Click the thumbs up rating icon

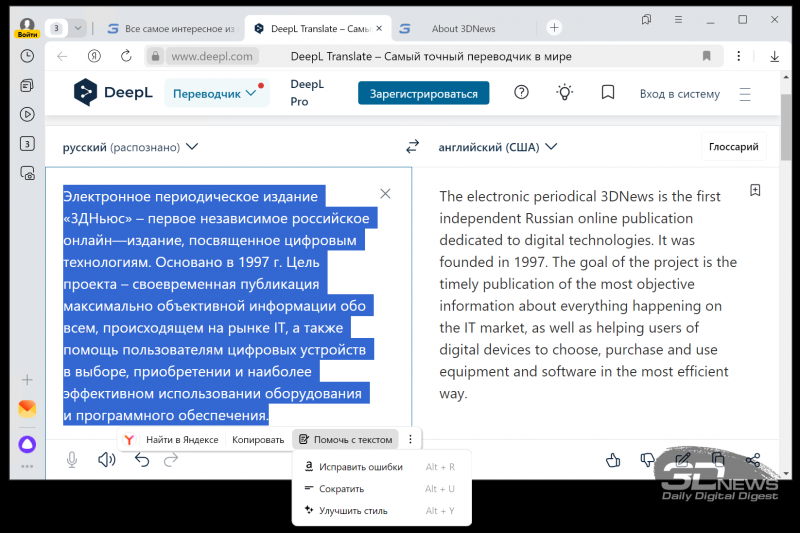click(x=613, y=460)
